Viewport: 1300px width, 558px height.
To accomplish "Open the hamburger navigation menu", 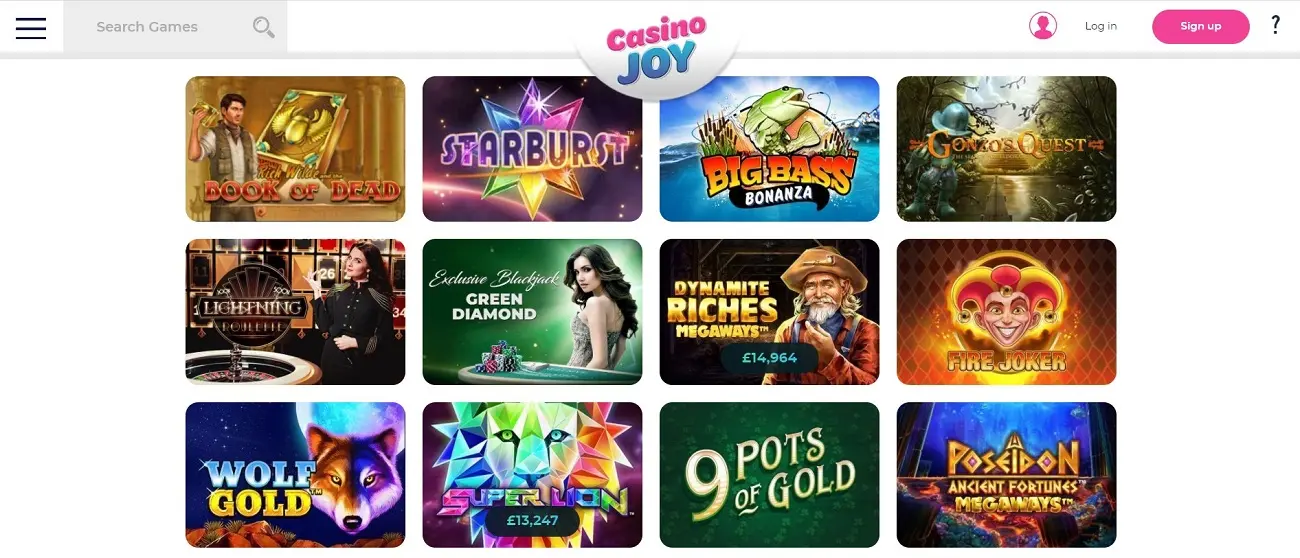I will [31, 27].
